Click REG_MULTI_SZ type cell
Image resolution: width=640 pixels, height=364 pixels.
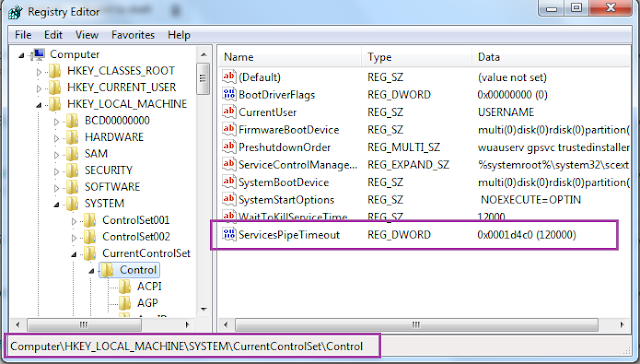(404, 147)
